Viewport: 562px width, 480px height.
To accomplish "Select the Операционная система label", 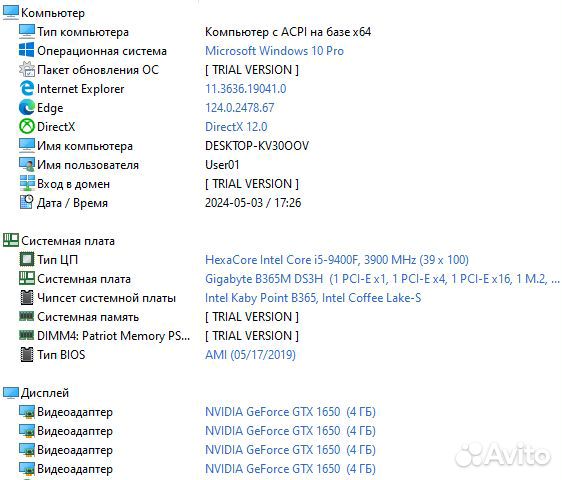I will 102,51.
